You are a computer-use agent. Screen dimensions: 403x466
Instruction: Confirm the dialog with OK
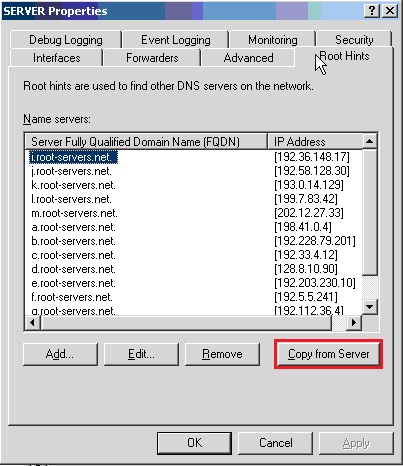194,443
